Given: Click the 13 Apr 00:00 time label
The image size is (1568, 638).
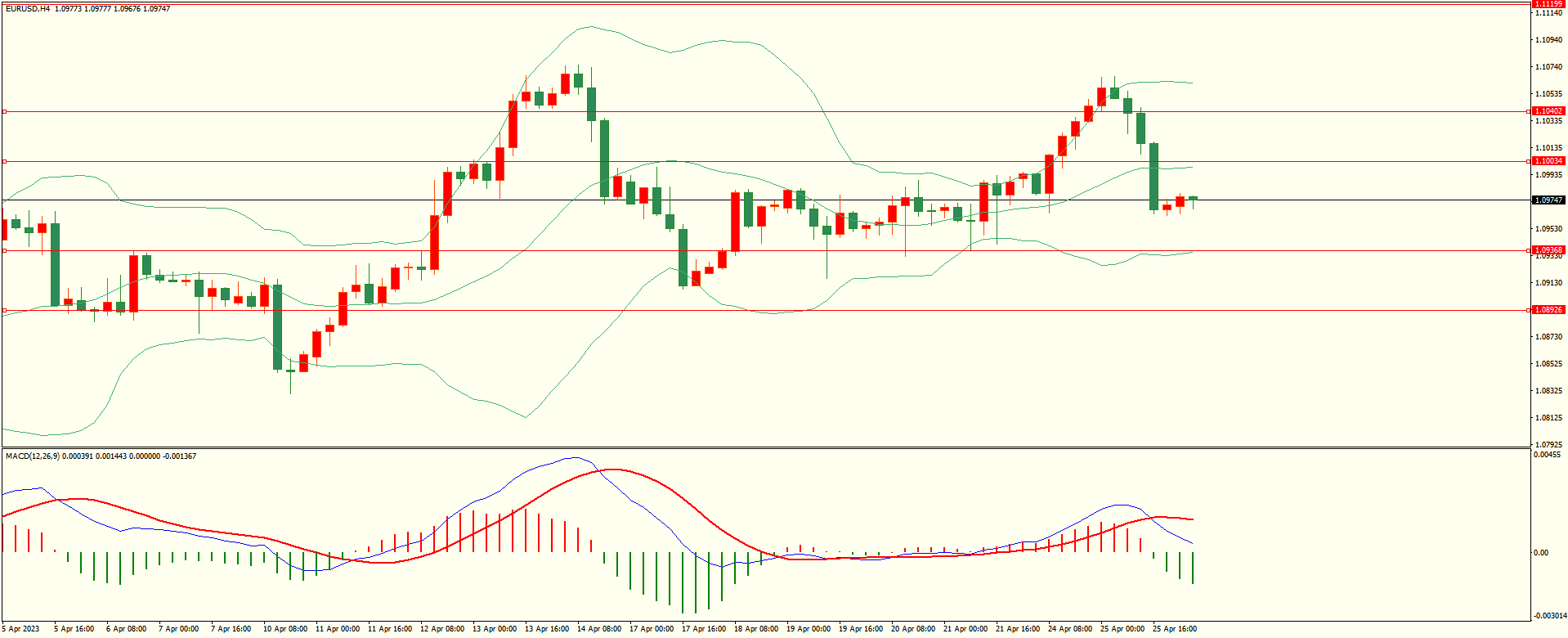Looking at the screenshot, I should pos(495,629).
